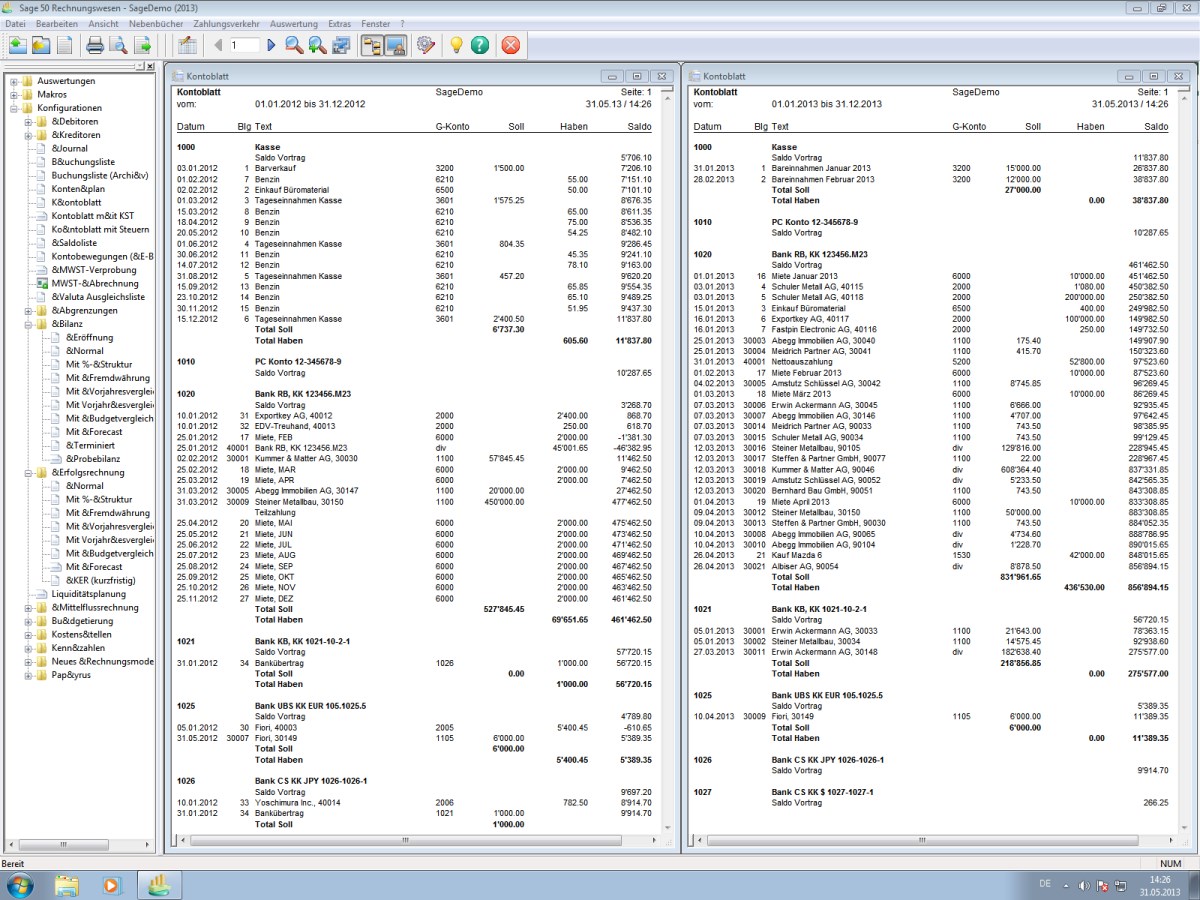Viewport: 1200px width, 900px height.
Task: Click the yellow light bulb tip icon
Action: pyautogui.click(x=456, y=45)
